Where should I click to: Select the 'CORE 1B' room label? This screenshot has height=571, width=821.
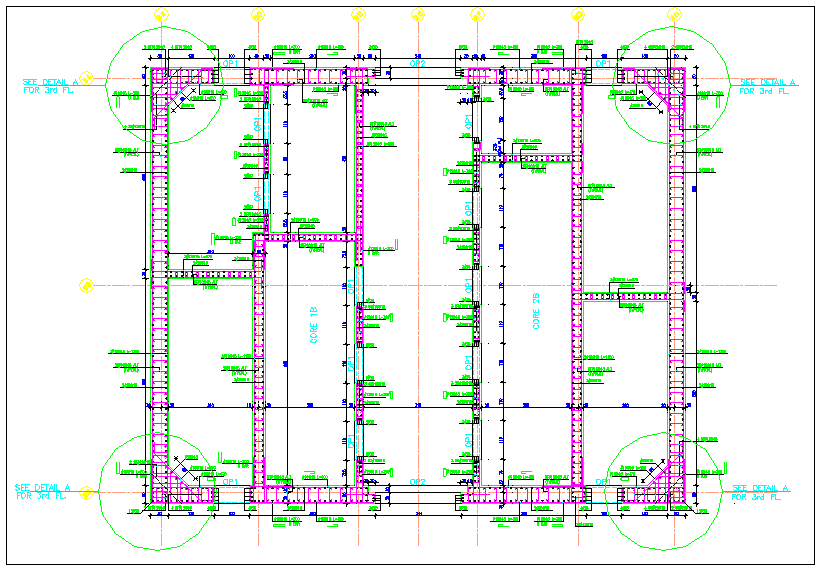coord(313,327)
